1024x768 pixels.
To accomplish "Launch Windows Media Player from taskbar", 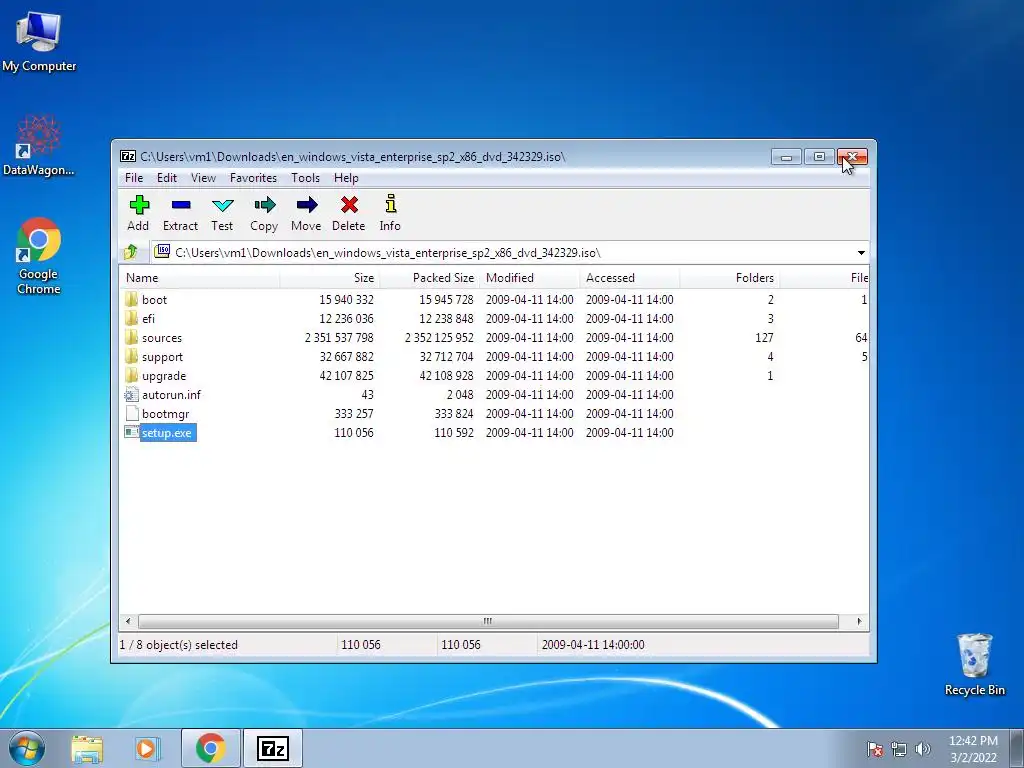I will click(x=147, y=748).
